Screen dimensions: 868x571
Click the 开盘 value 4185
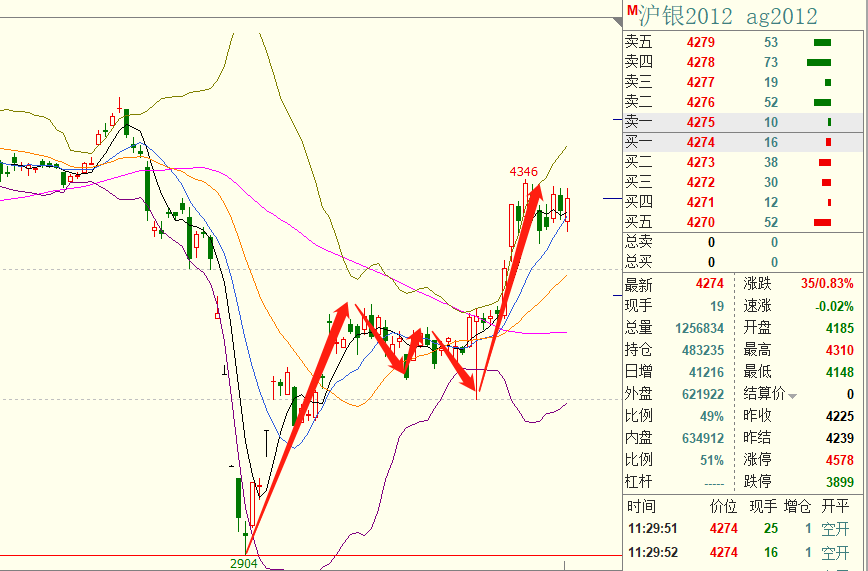(840, 328)
